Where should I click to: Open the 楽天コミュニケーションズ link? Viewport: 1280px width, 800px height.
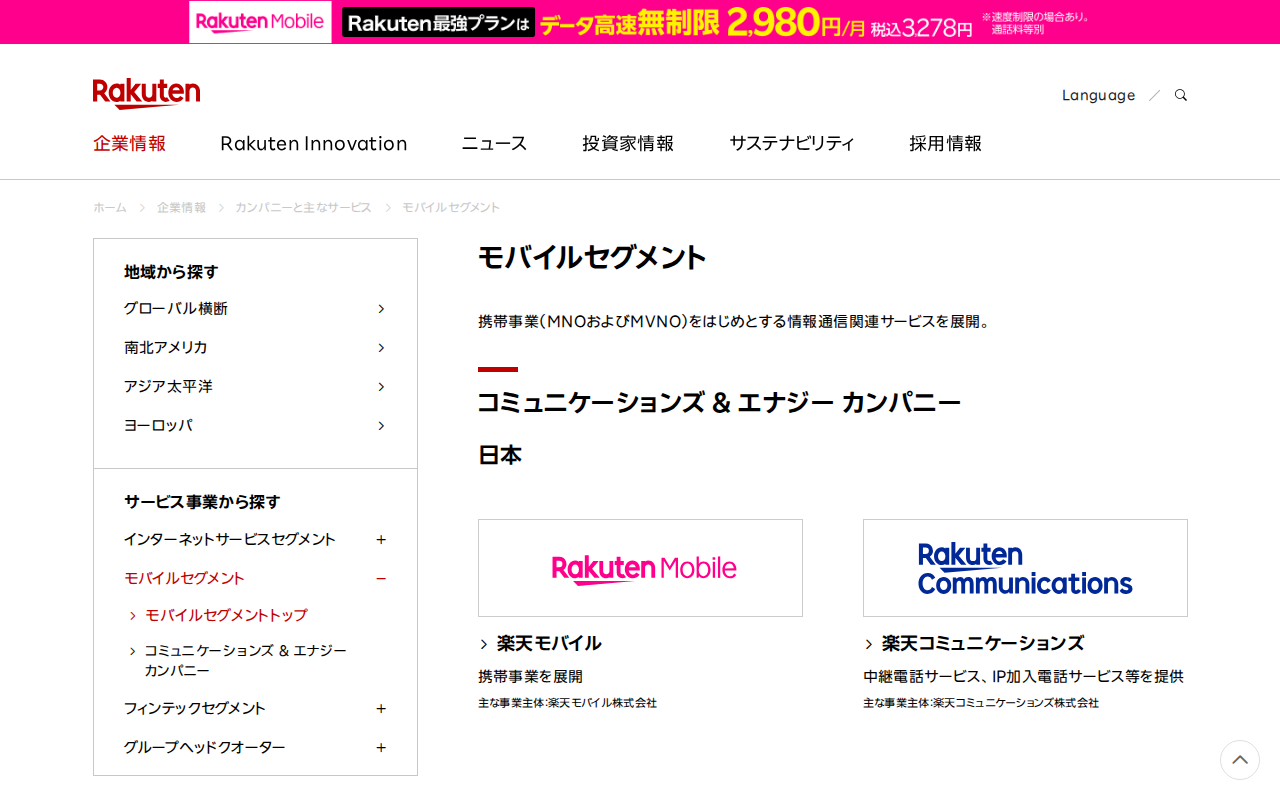pyautogui.click(x=983, y=643)
